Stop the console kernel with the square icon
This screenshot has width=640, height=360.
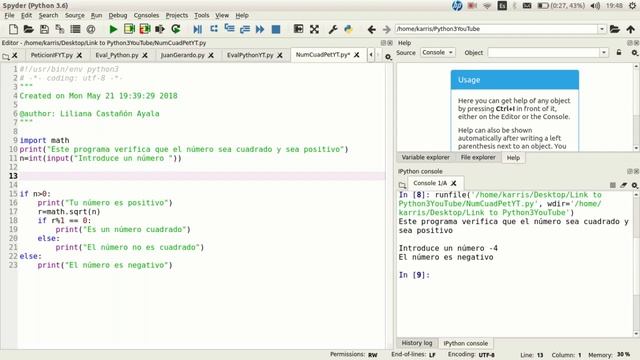(x=612, y=185)
